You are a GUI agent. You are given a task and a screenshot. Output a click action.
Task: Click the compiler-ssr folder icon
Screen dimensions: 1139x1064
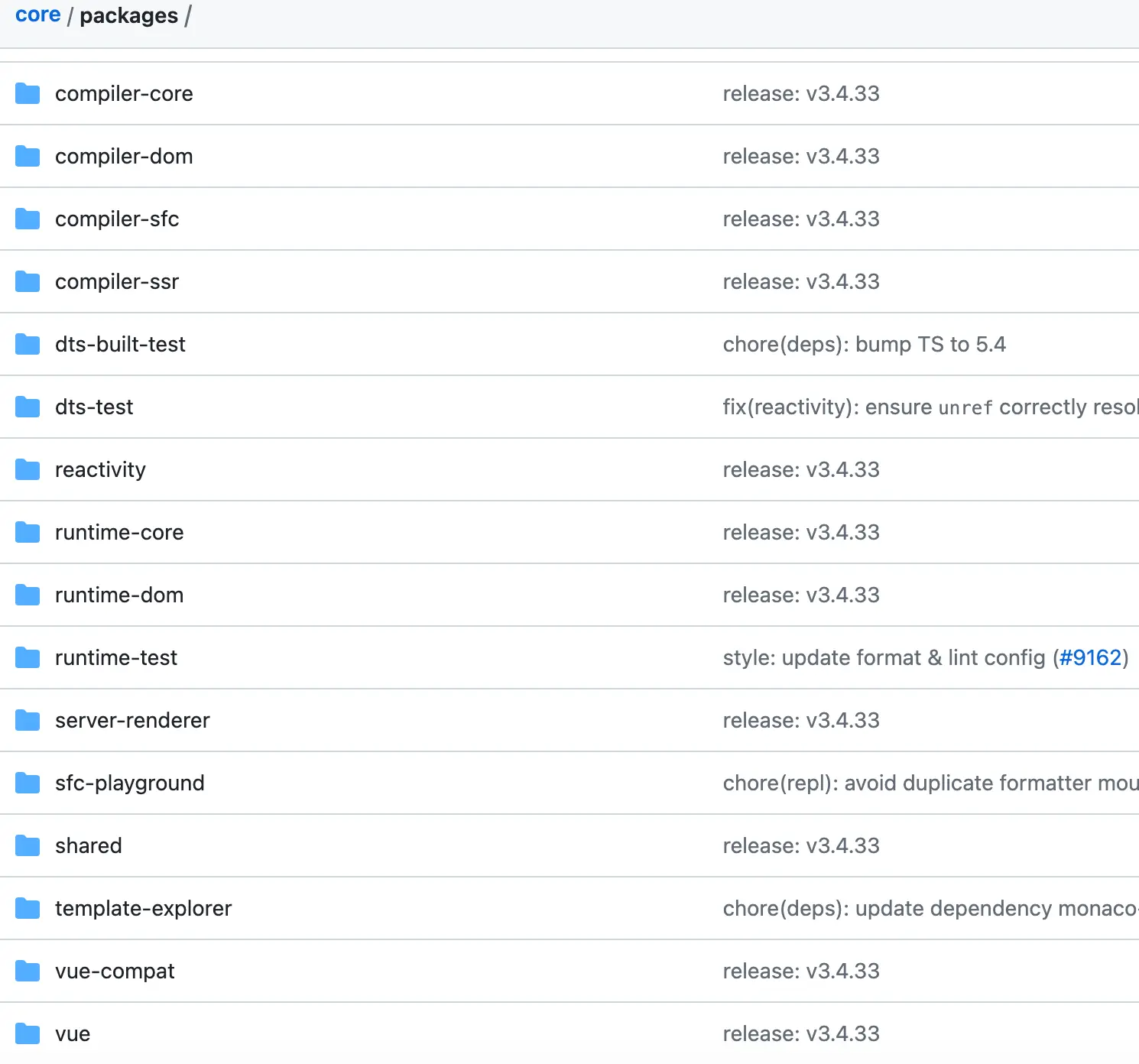[x=28, y=281]
